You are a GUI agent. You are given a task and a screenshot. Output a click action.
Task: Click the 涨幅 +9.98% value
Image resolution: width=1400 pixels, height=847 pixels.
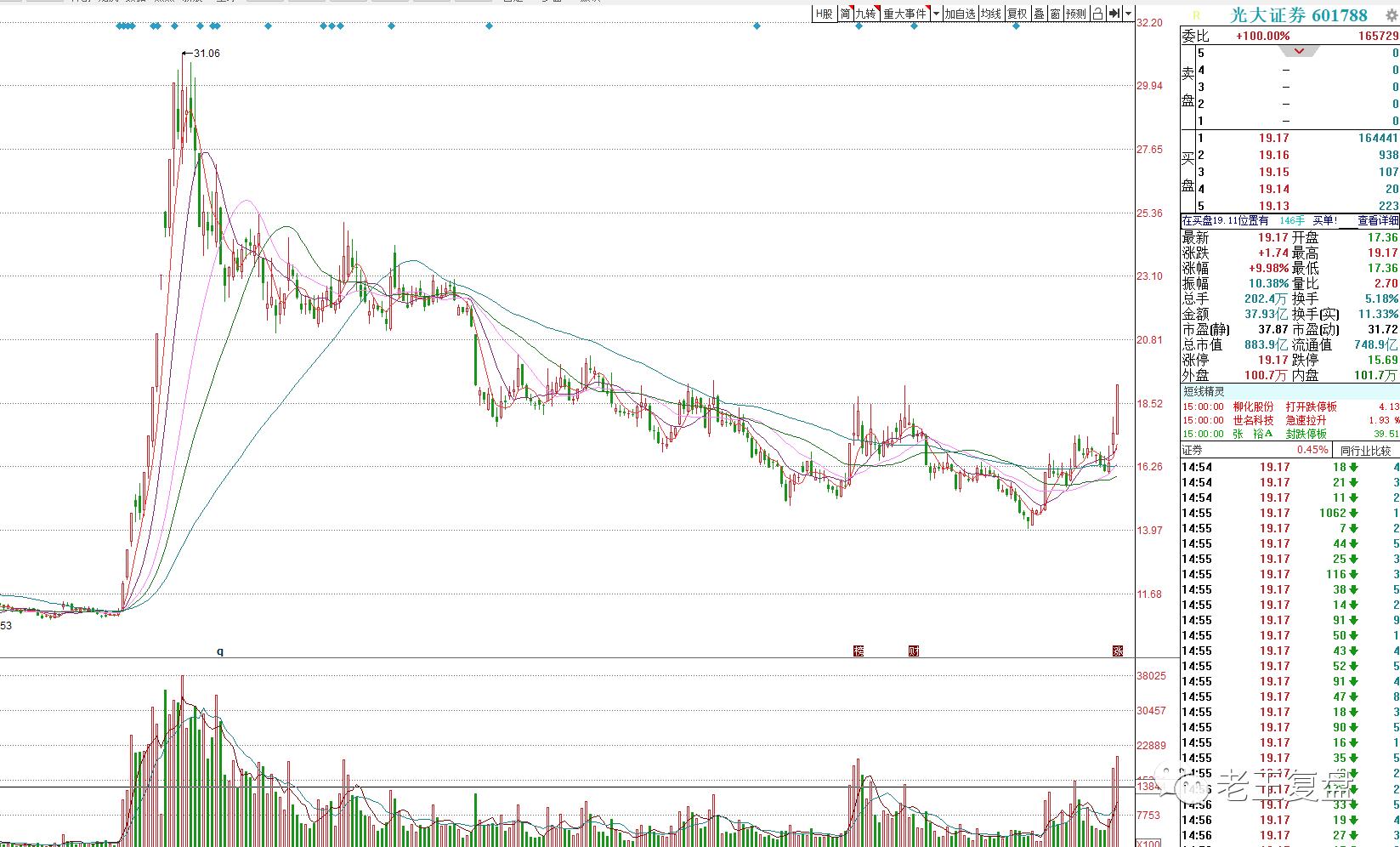[x=1267, y=268]
